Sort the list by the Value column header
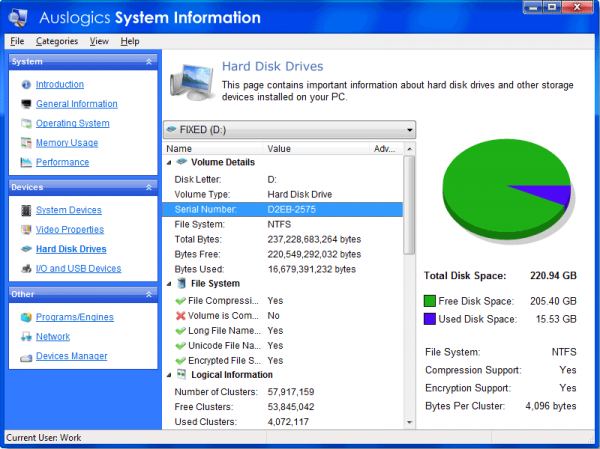 click(x=315, y=149)
